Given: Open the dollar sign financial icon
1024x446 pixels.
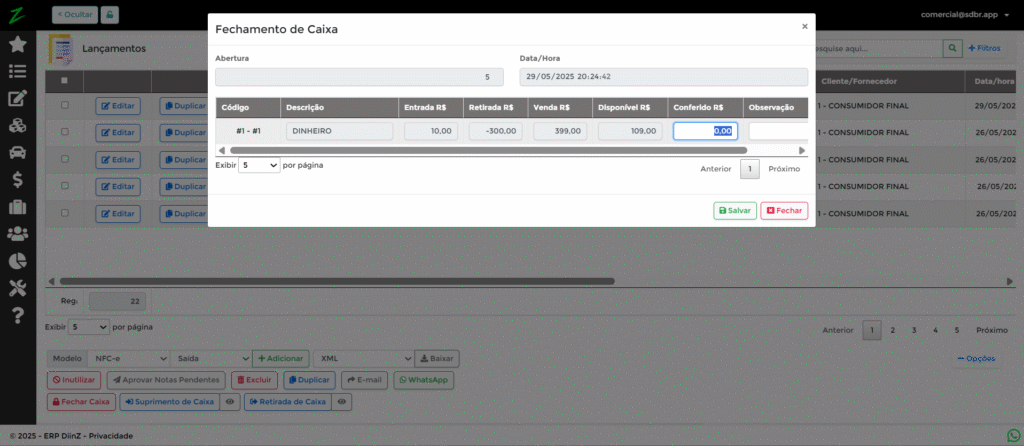Looking at the screenshot, I should pyautogui.click(x=17, y=180).
